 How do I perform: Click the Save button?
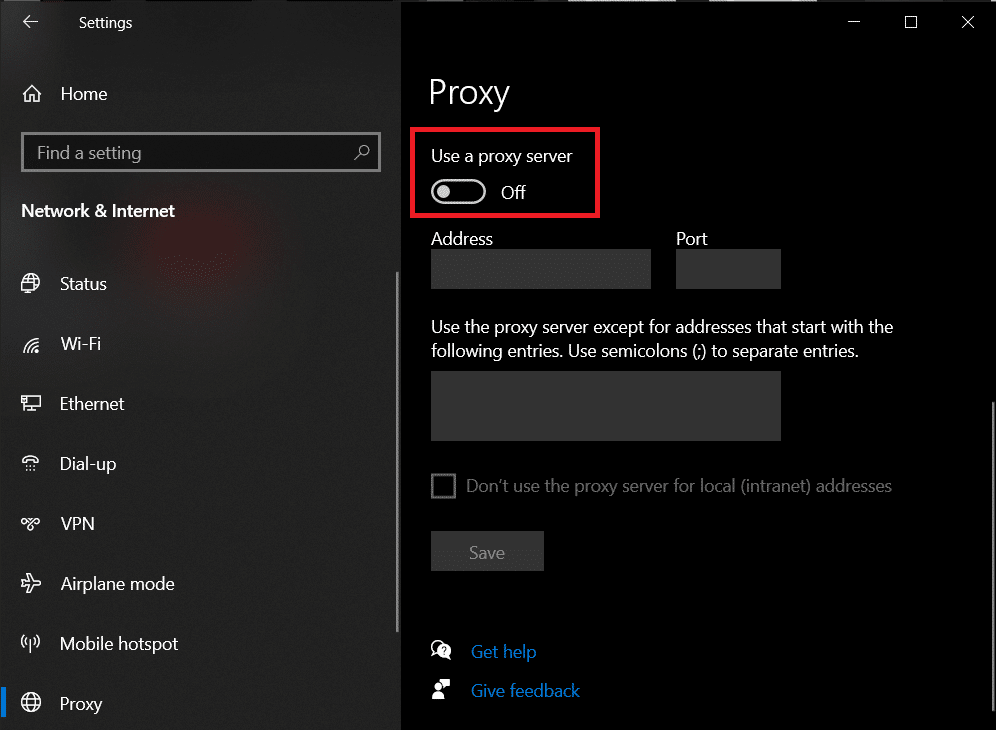pyautogui.click(x=487, y=551)
